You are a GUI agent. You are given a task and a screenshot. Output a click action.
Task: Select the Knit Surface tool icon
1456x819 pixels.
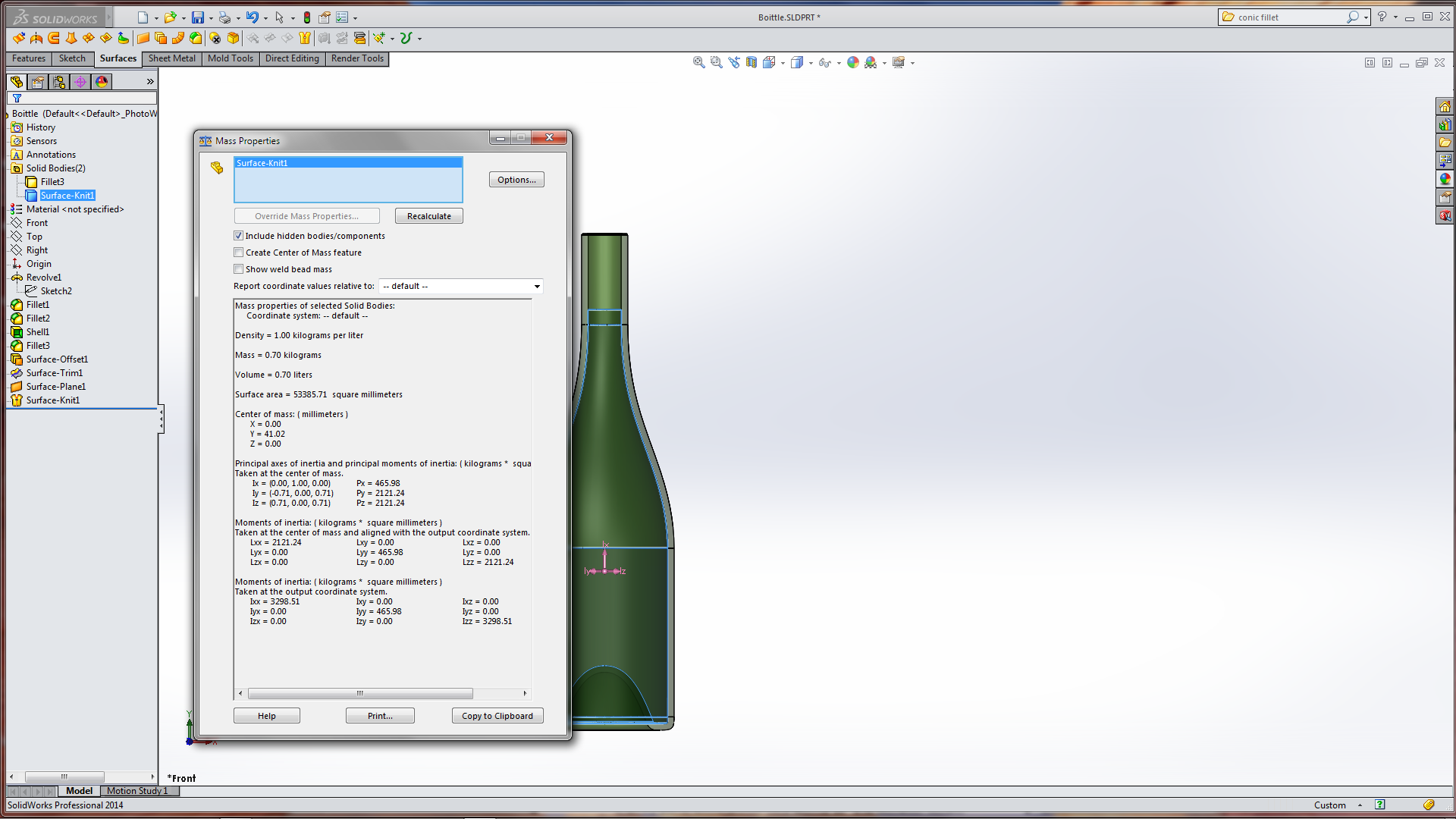tap(305, 38)
